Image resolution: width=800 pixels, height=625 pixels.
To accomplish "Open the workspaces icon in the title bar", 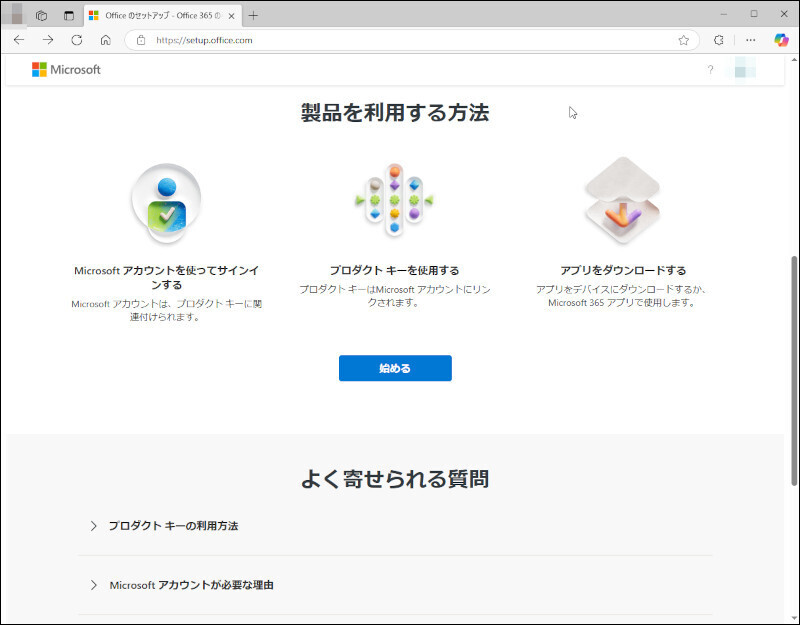I will (x=41, y=15).
